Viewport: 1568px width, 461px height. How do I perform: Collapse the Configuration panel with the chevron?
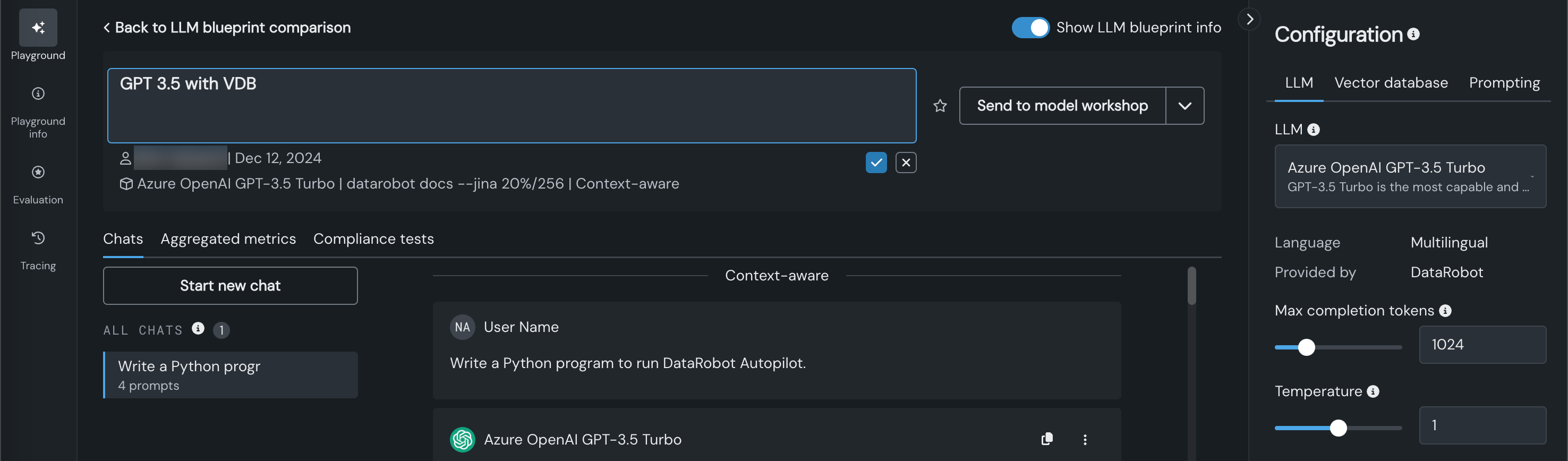point(1249,20)
